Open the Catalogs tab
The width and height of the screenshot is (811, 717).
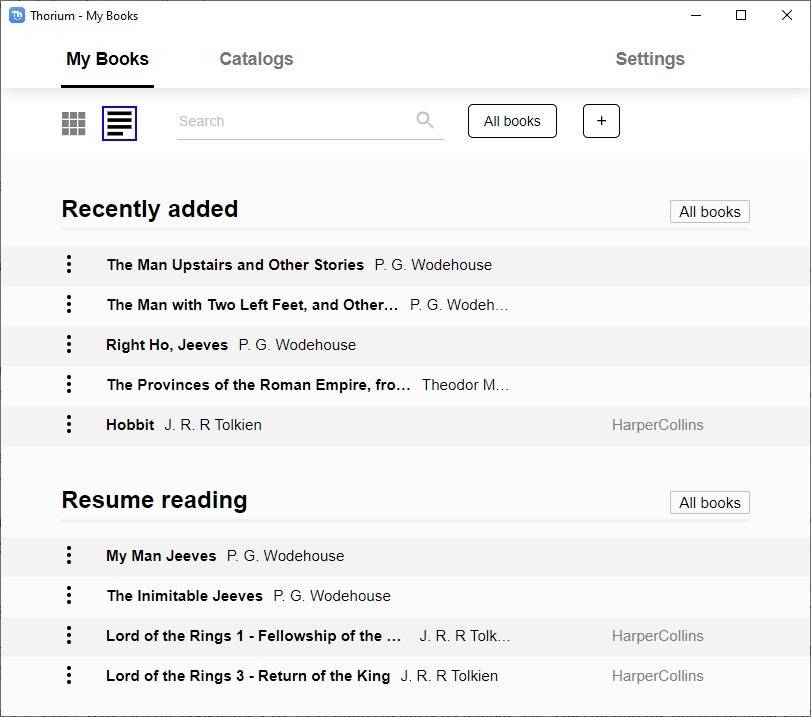pos(256,59)
